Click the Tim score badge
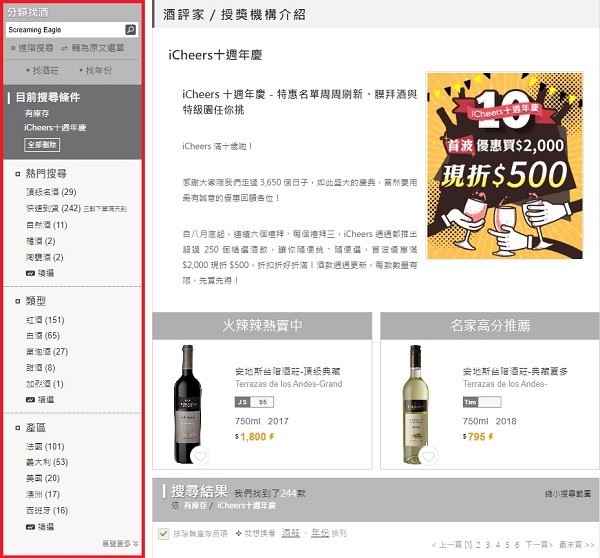The image size is (600, 558). point(482,402)
